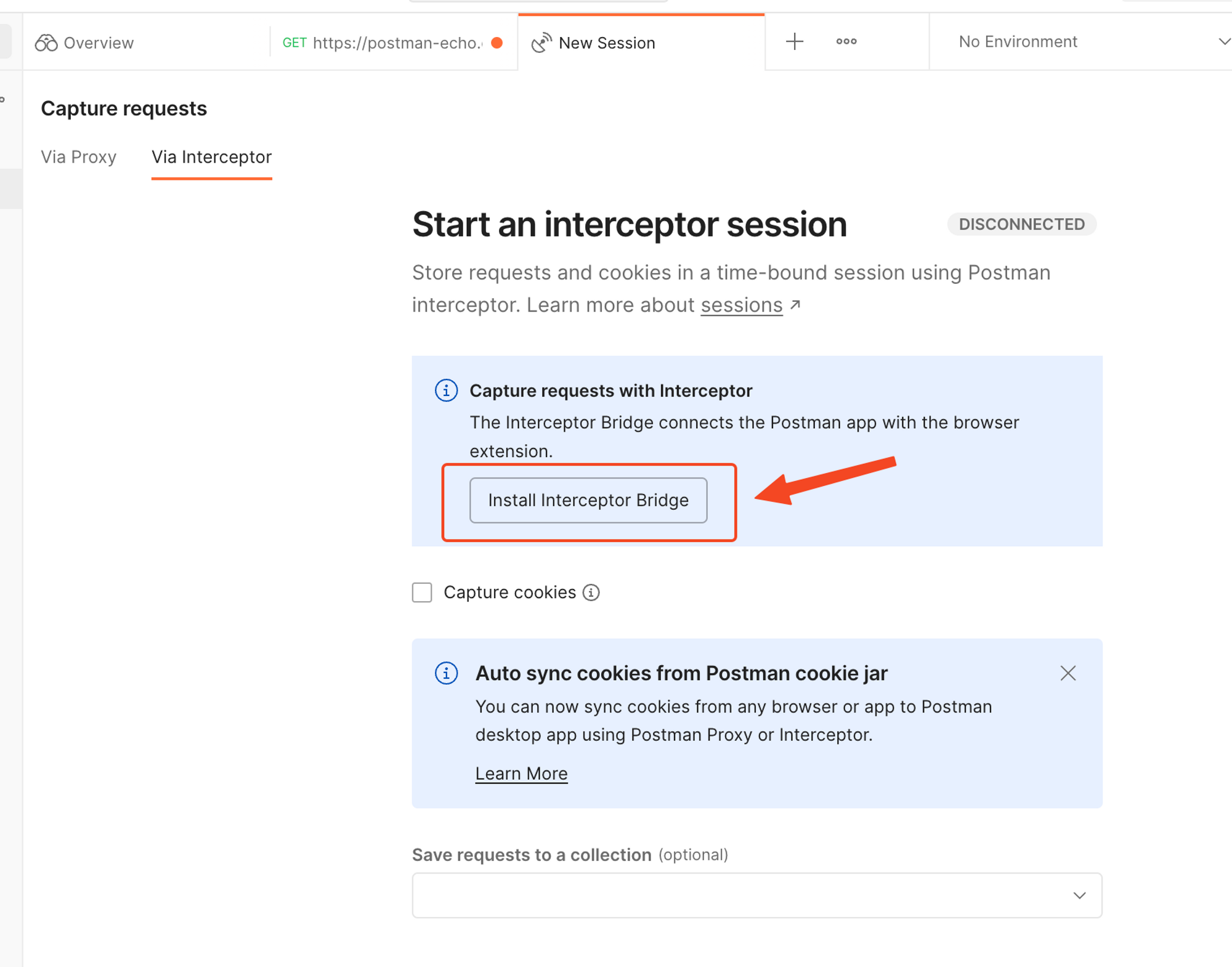Viewport: 1232px width, 967px height.
Task: Open the Learn More link
Action: (521, 773)
